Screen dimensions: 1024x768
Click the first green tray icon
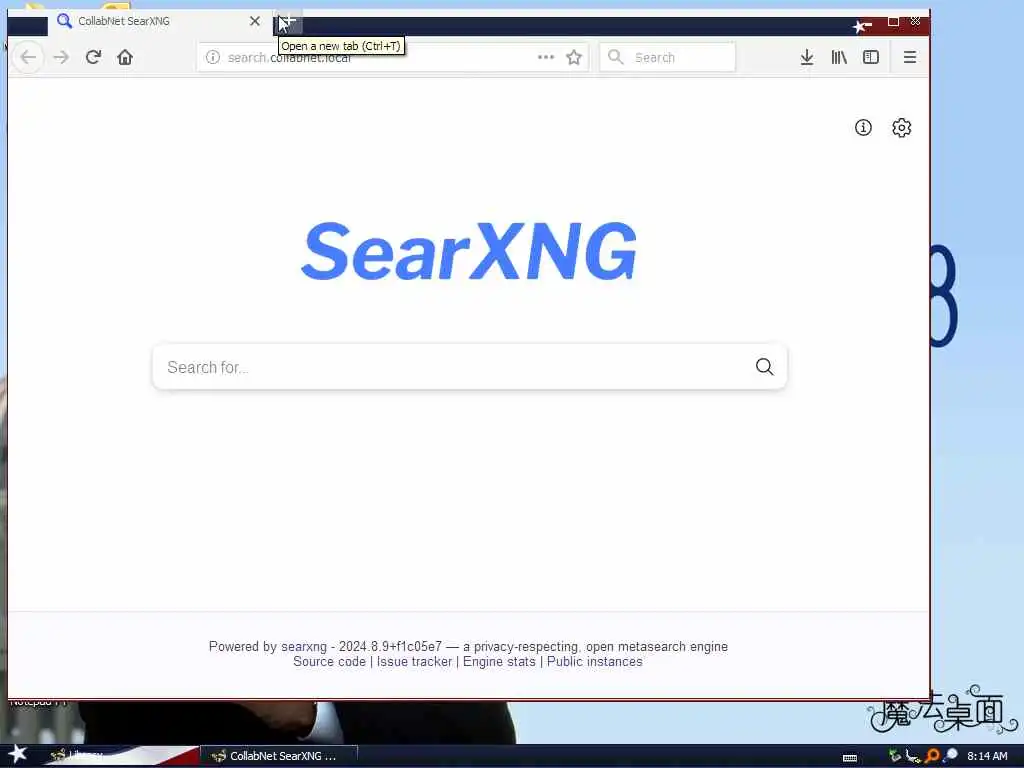pos(895,756)
